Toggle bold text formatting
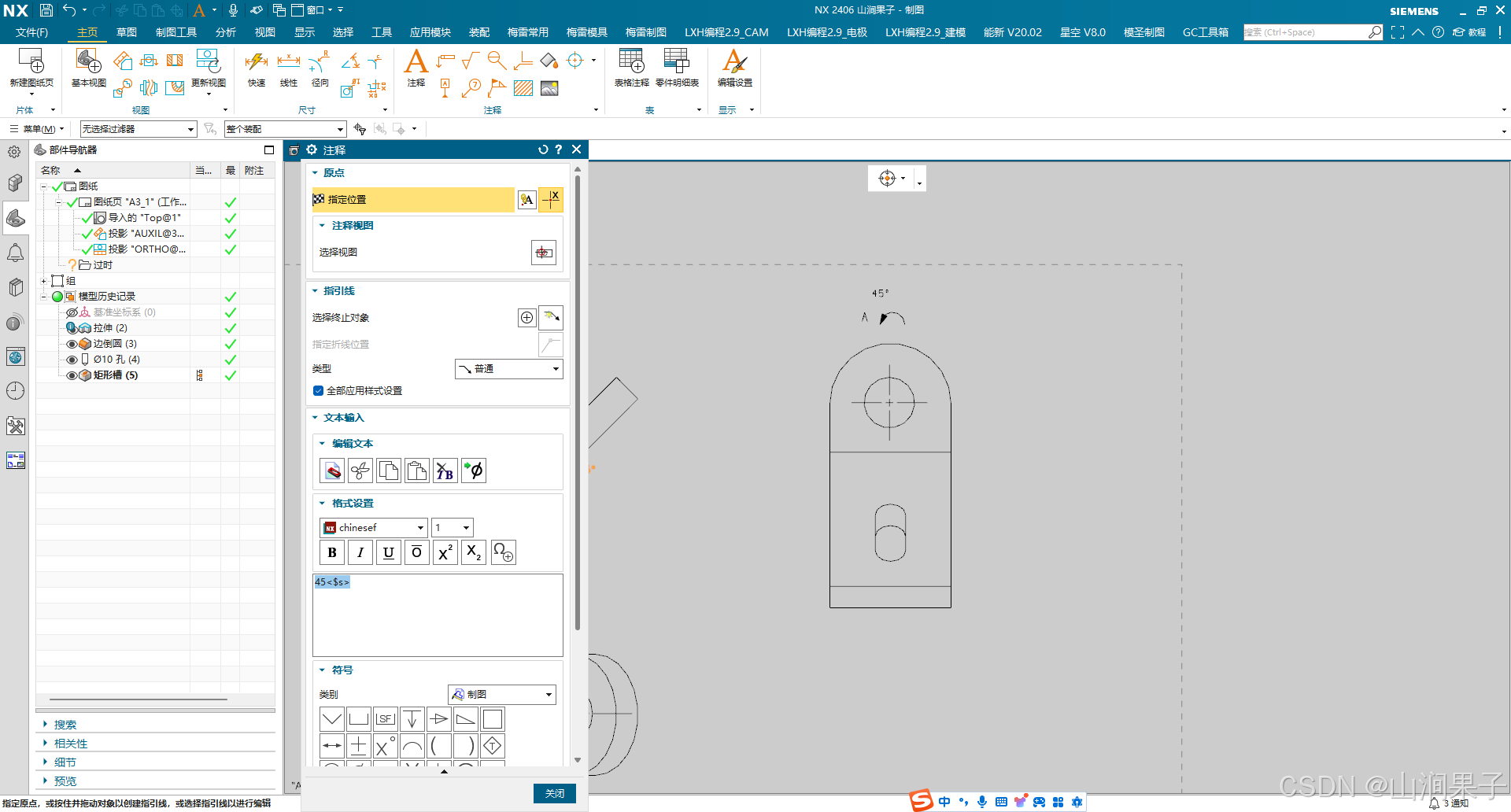The height and width of the screenshot is (812, 1511). (332, 552)
